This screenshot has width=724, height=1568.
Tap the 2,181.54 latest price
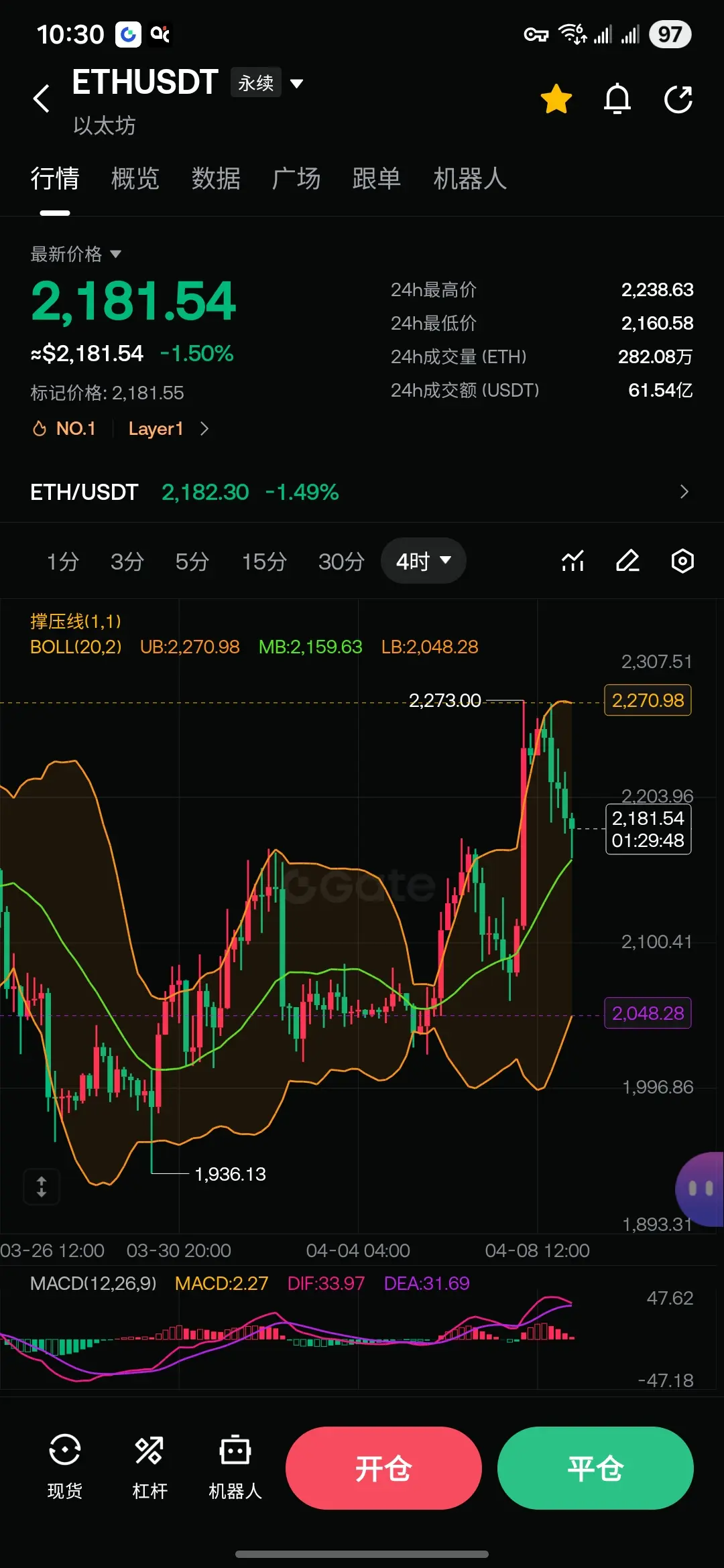133,302
